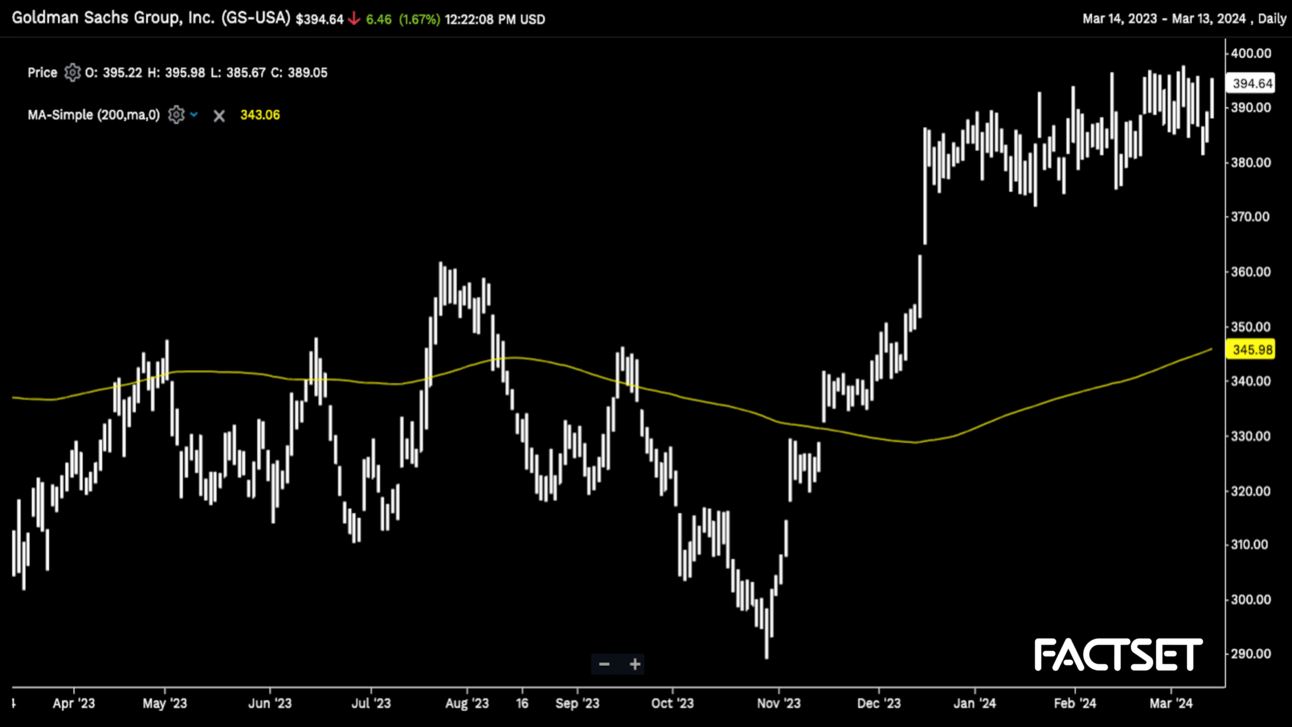The image size is (1292, 727).
Task: Click the MA-Simple (200,ma,0) label
Action: click(x=93, y=115)
